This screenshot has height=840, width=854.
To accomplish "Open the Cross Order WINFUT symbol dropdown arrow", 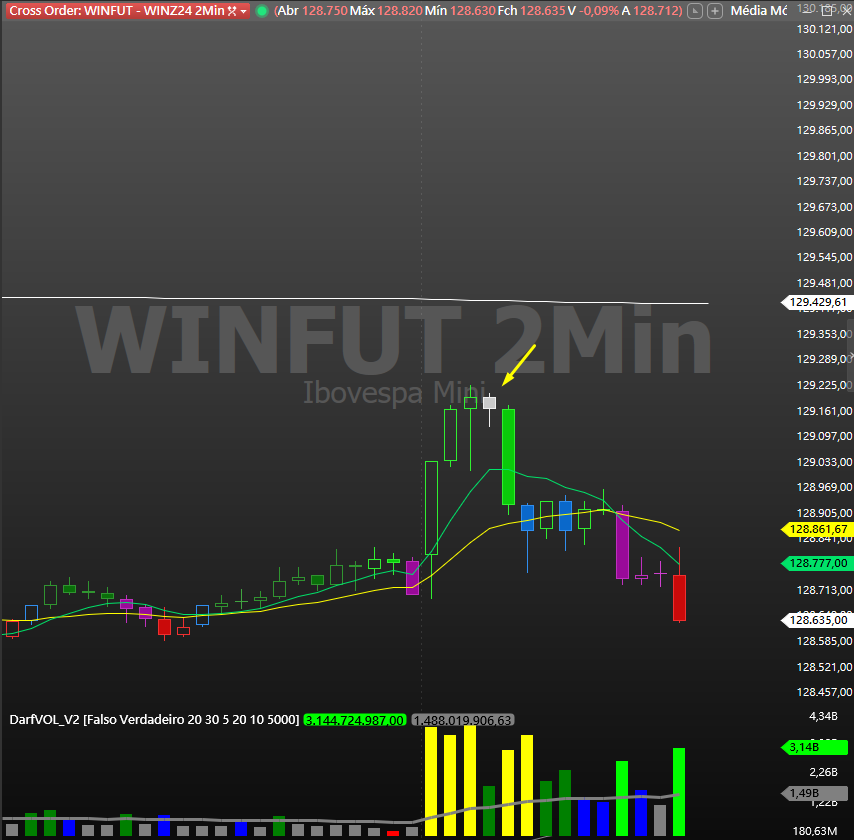I will (243, 11).
